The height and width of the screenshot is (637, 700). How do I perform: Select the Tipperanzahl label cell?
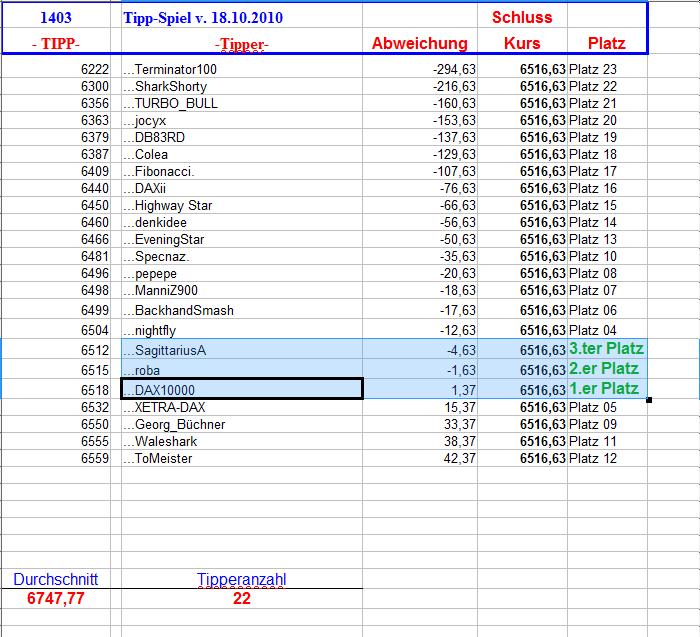point(242,579)
